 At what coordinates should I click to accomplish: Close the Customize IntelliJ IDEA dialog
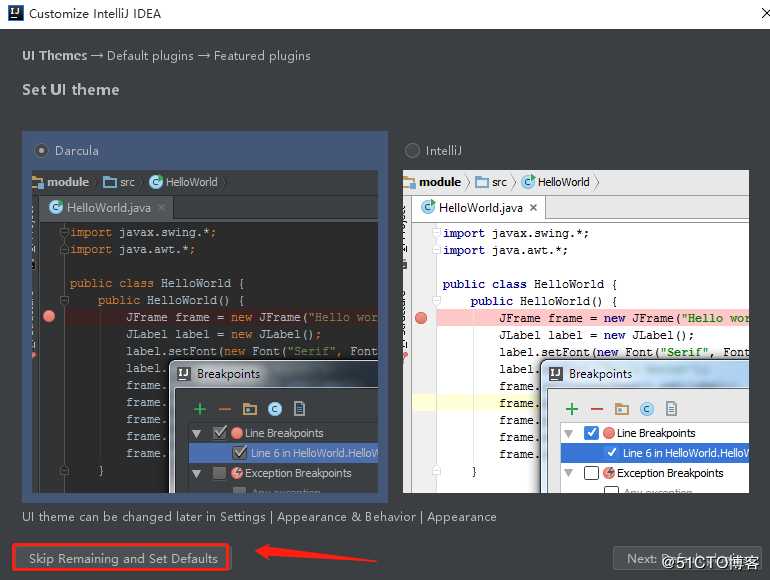pyautogui.click(x=765, y=14)
